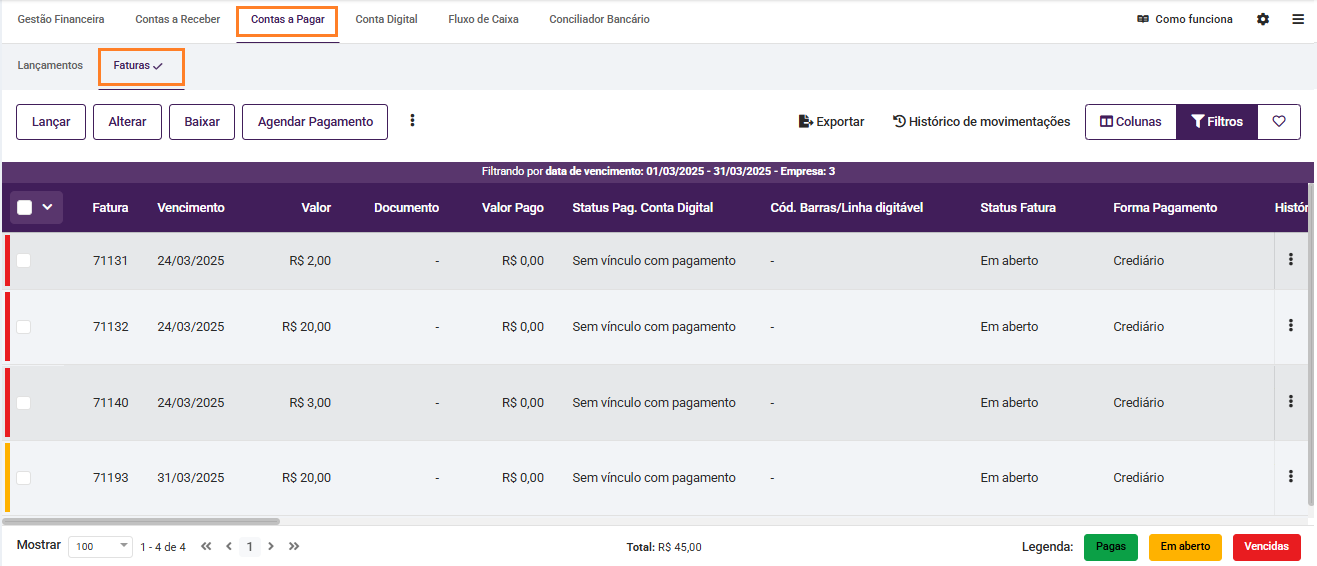
Task: Open the settings gear icon
Action: [1263, 19]
